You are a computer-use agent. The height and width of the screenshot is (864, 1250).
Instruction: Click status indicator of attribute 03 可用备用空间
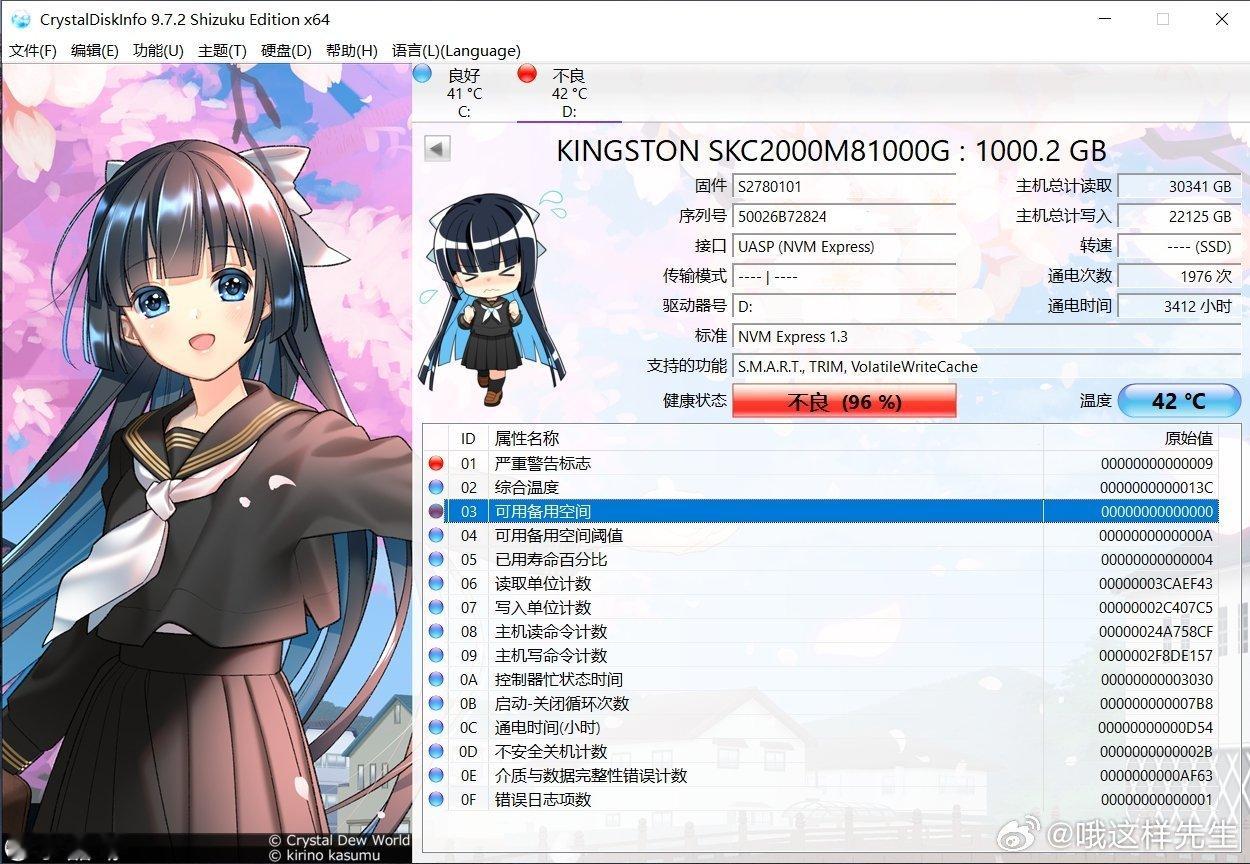(x=436, y=511)
